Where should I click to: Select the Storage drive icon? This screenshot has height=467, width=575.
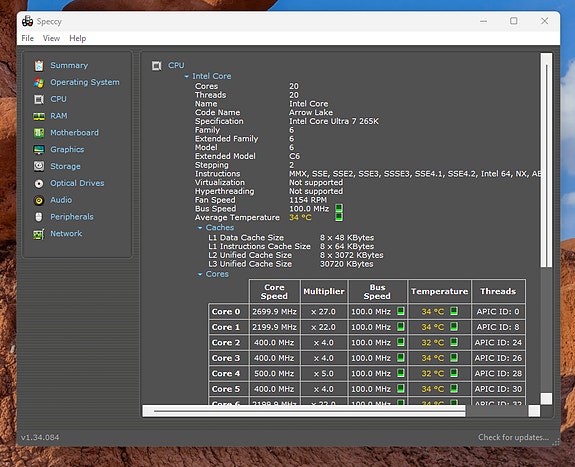click(39, 167)
